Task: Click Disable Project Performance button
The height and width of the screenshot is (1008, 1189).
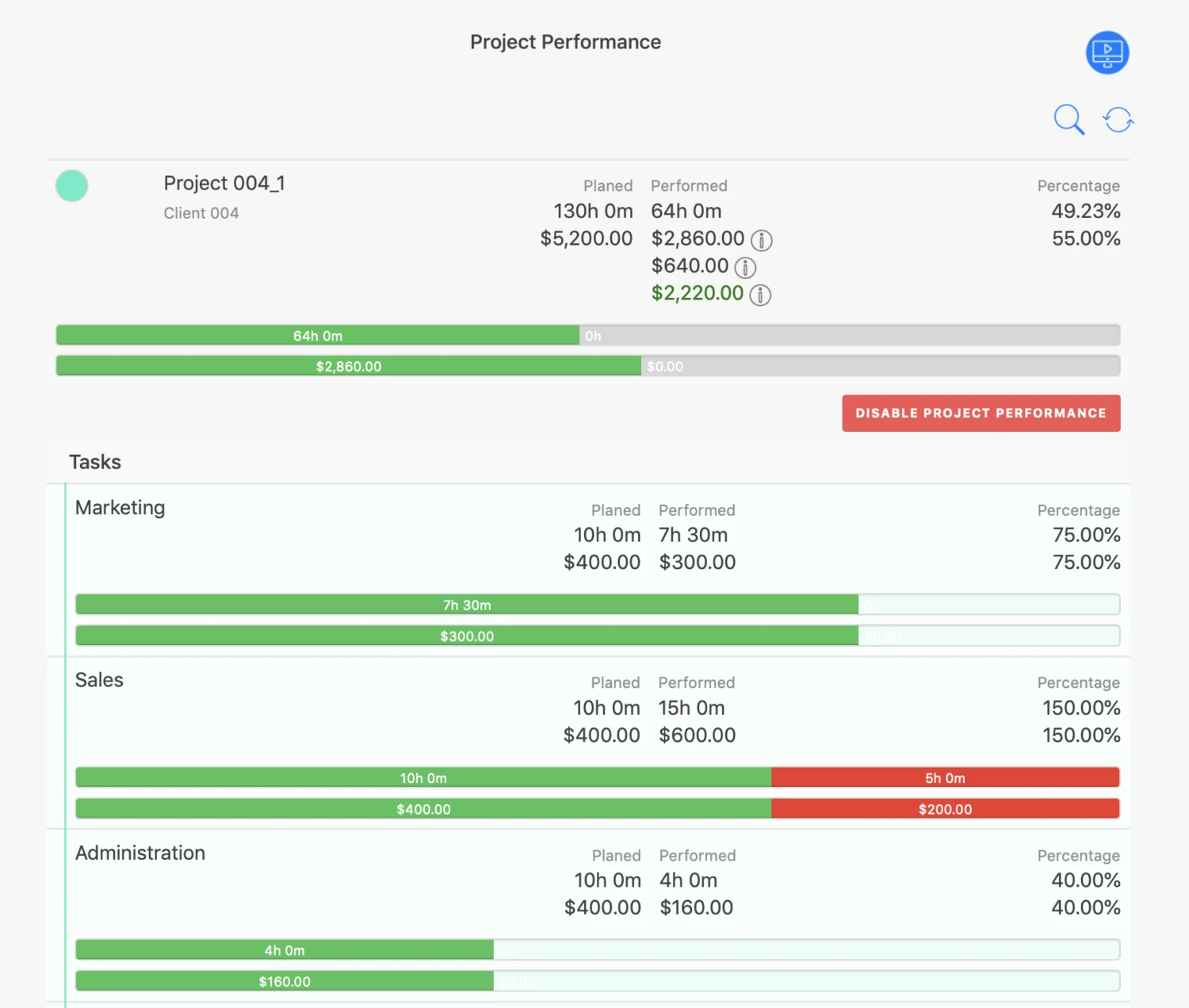Action: (981, 413)
